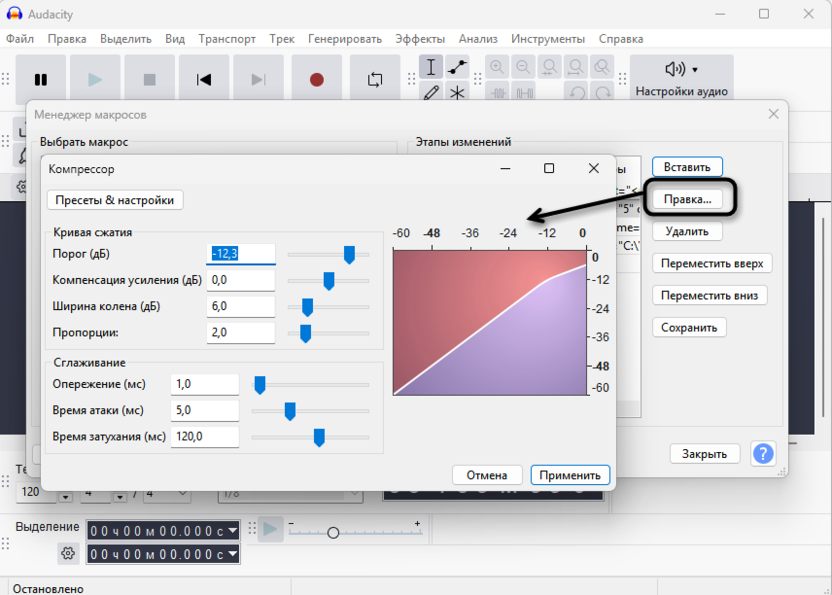Open the Вид menu
832x595 pixels.
pyautogui.click(x=175, y=39)
